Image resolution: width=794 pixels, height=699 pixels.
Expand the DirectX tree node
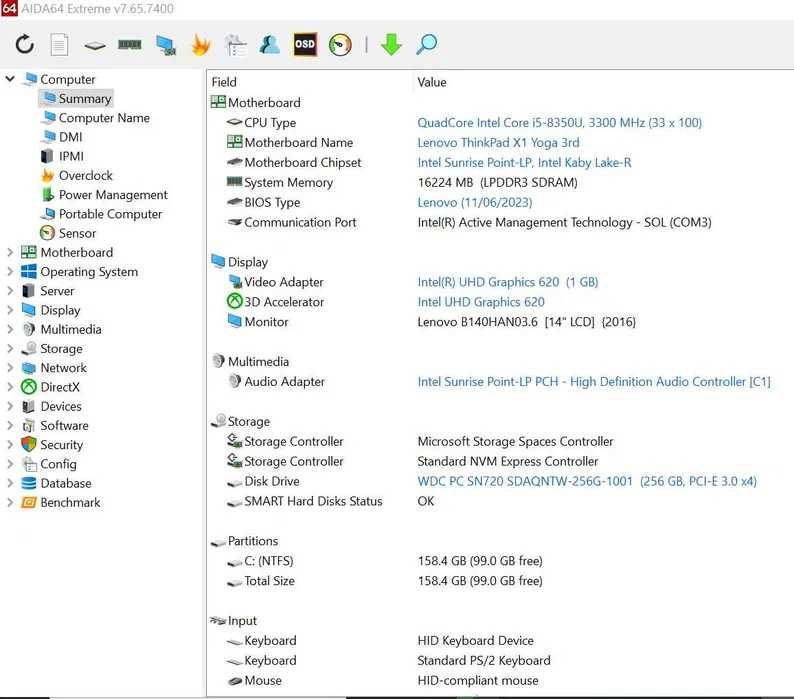point(10,387)
